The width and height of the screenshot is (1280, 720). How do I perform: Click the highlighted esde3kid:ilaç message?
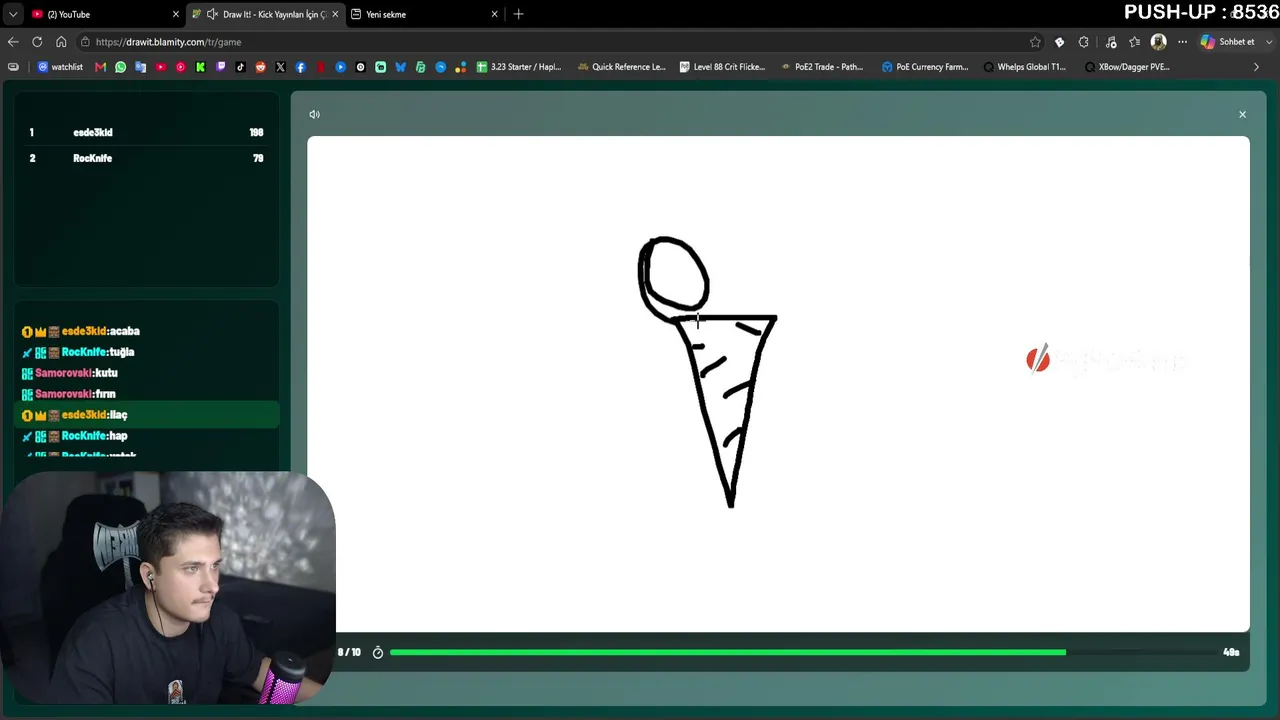tap(146, 415)
